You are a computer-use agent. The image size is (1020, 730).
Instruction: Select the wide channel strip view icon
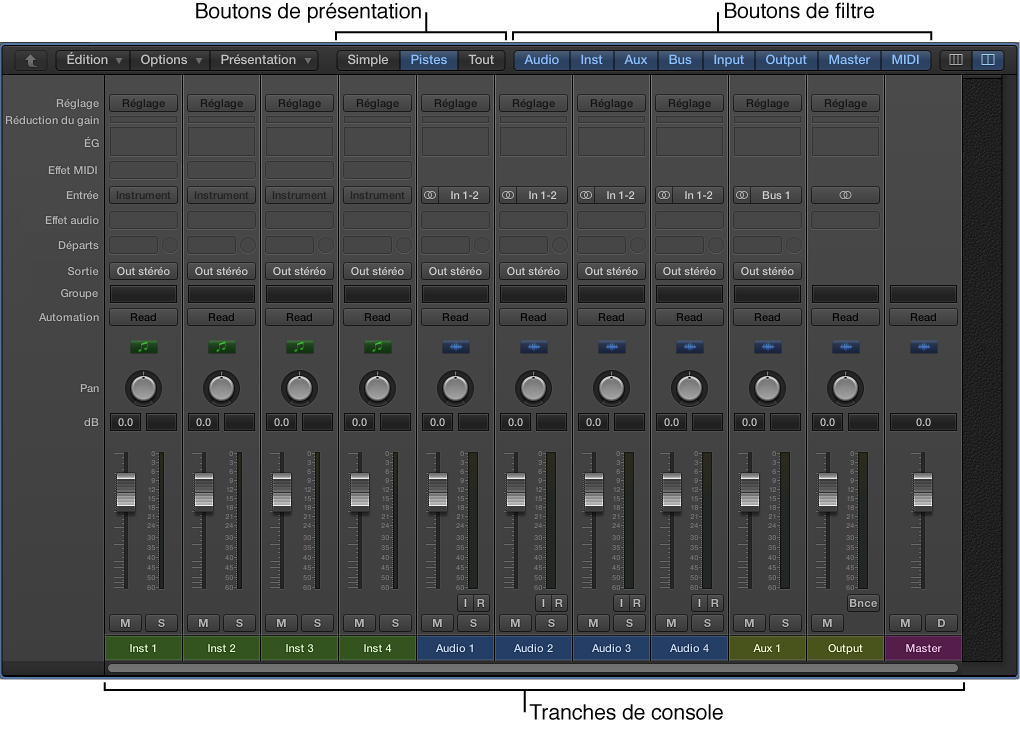(x=987, y=60)
